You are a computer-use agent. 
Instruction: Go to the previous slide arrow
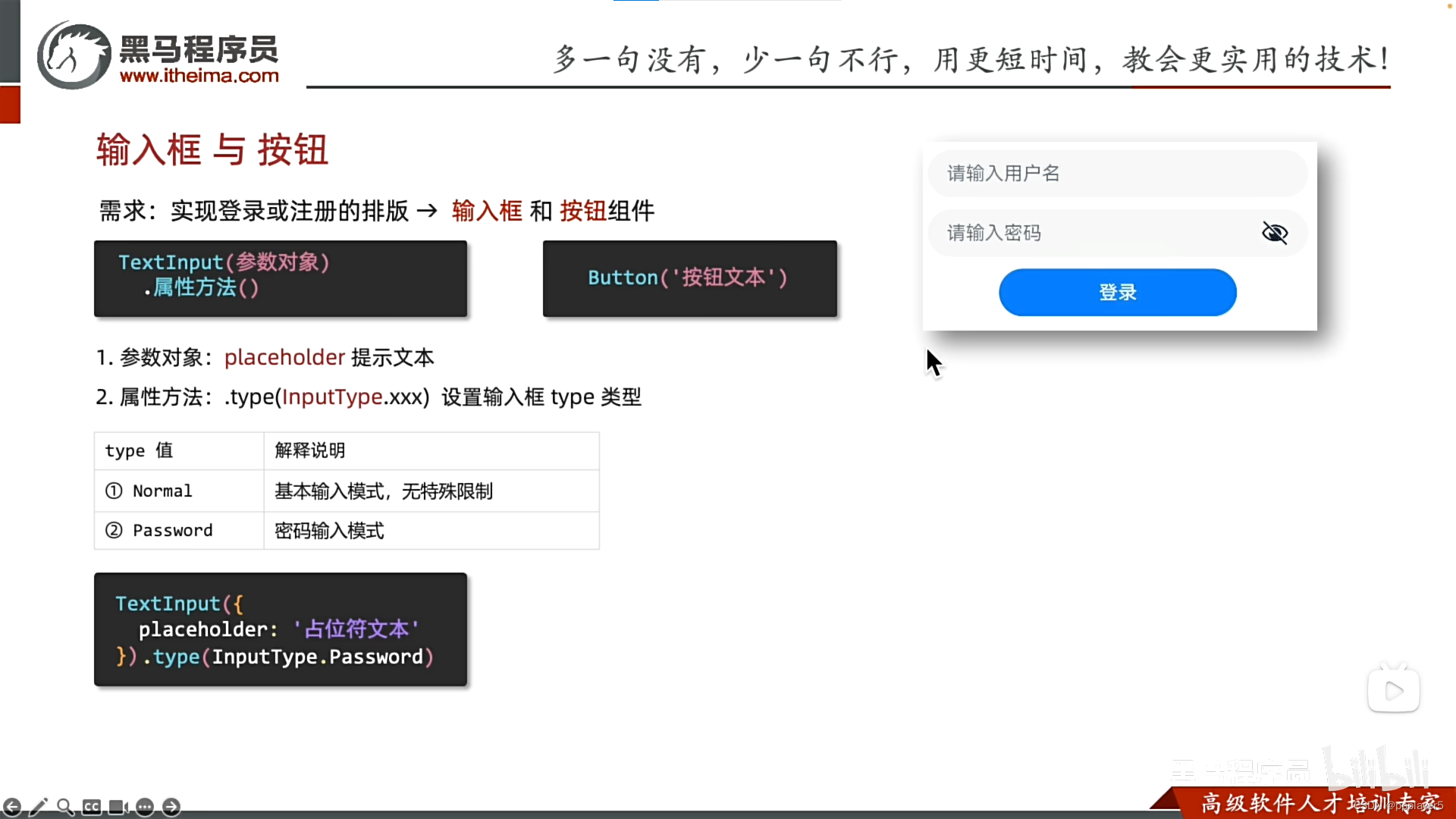tap(12, 807)
